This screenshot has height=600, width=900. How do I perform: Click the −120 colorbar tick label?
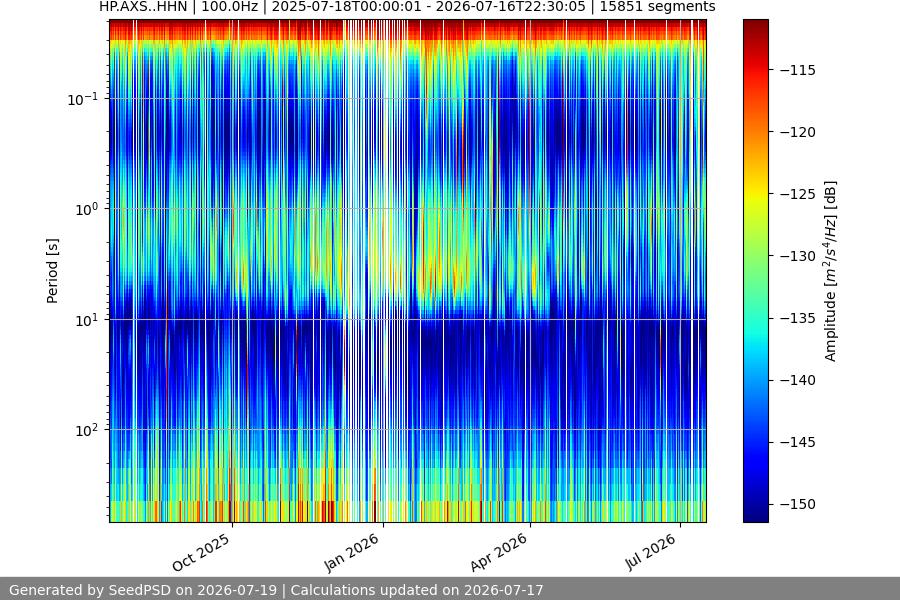pos(798,132)
